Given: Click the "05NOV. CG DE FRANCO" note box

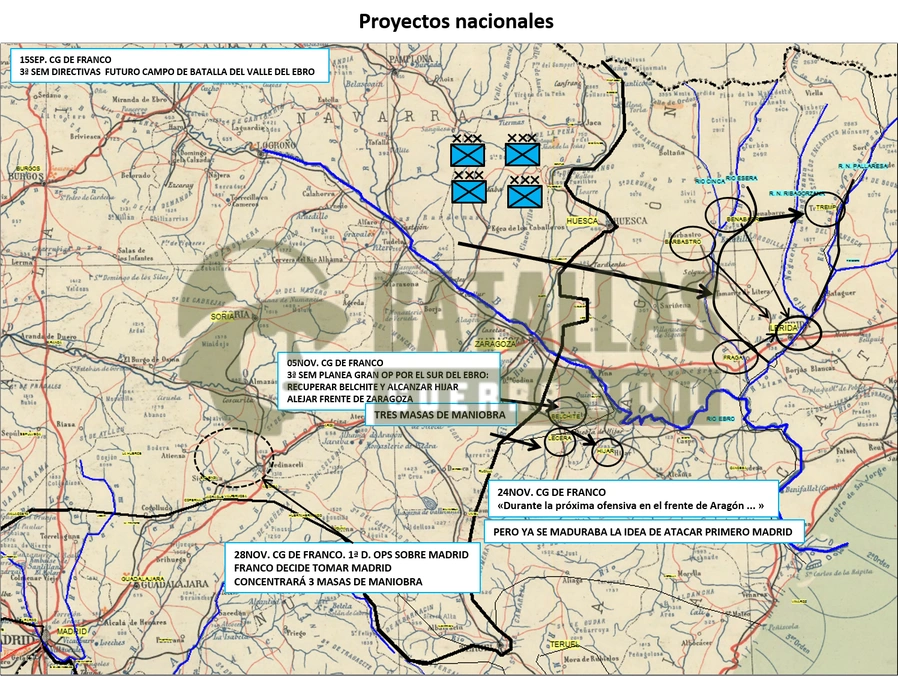Looking at the screenshot, I should (x=389, y=381).
